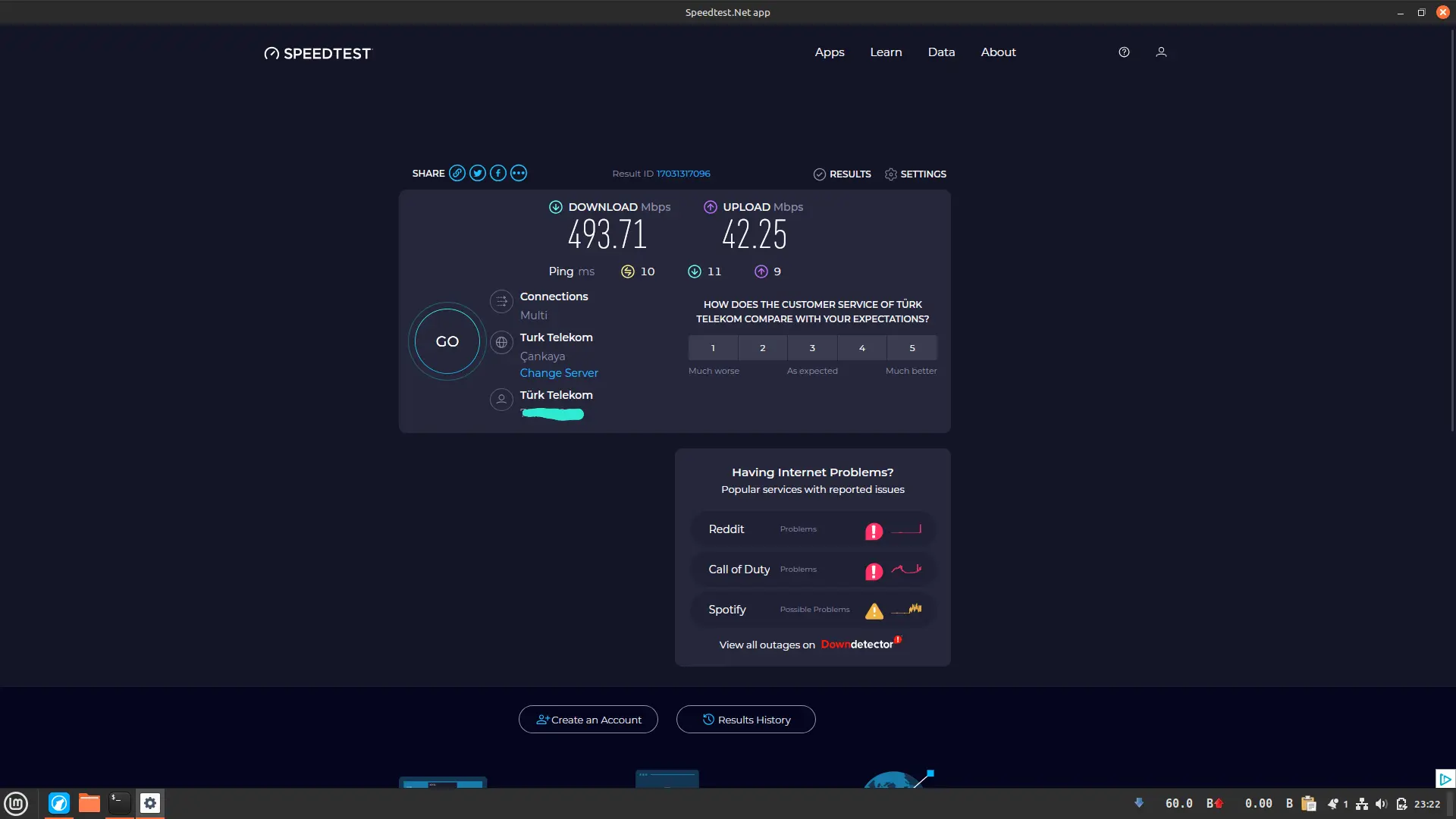This screenshot has width=1456, height=819.
Task: Open Call of Duty outage report row
Action: pos(813,570)
